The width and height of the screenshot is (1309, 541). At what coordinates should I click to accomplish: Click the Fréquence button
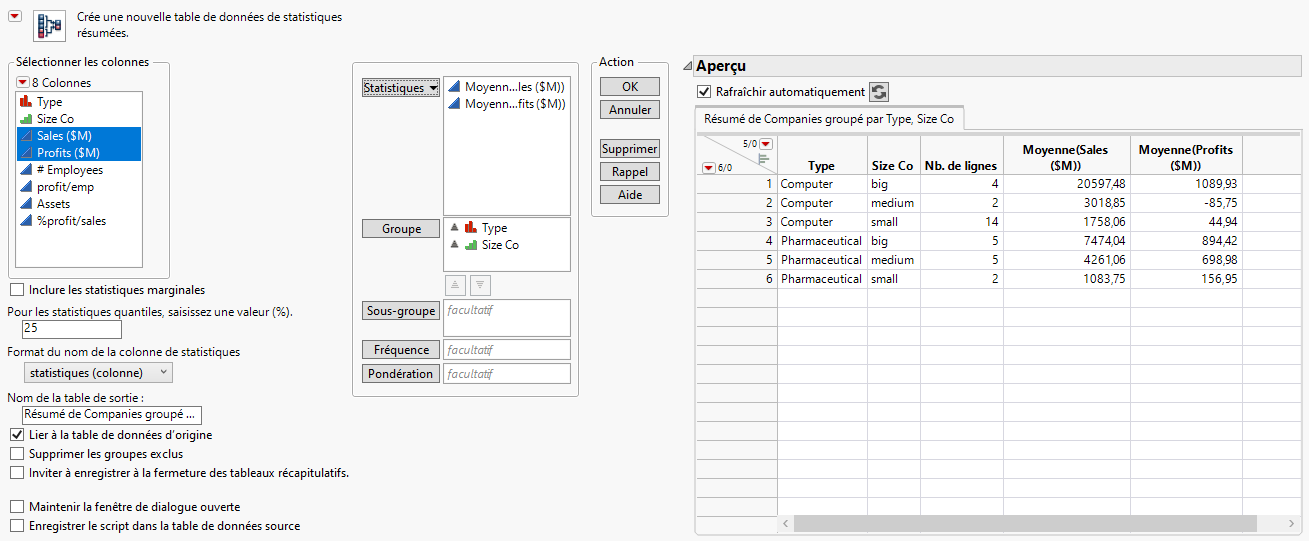[401, 350]
